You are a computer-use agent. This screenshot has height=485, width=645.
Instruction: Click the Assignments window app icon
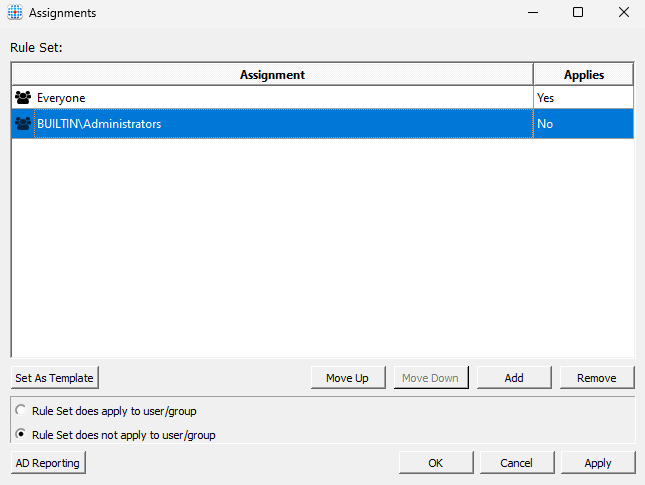click(x=15, y=13)
